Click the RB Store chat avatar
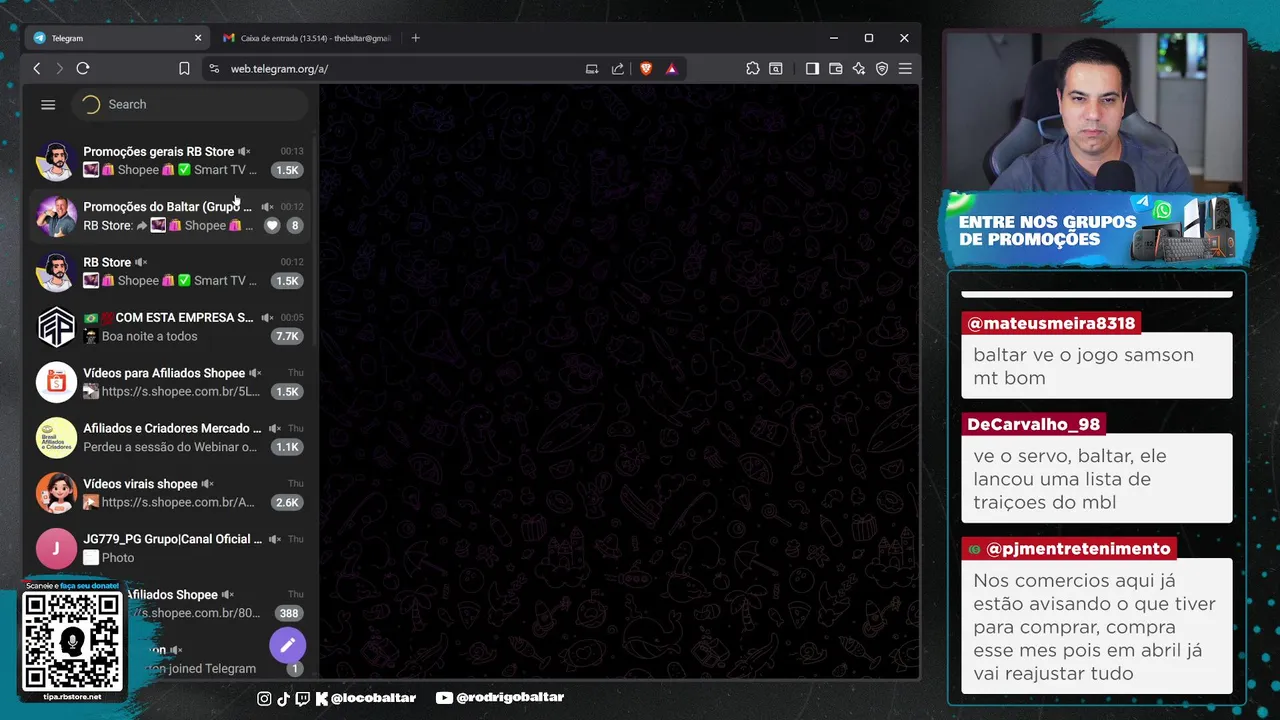Screen dimensions: 1280x720 [x=56, y=272]
